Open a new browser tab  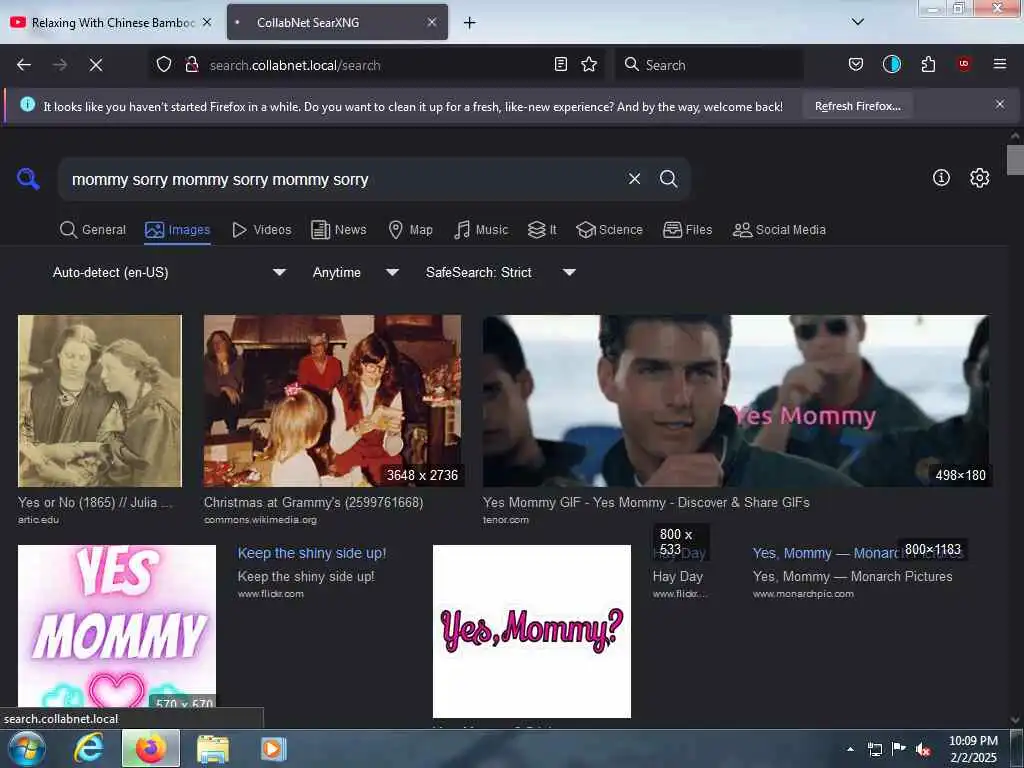[x=469, y=23]
